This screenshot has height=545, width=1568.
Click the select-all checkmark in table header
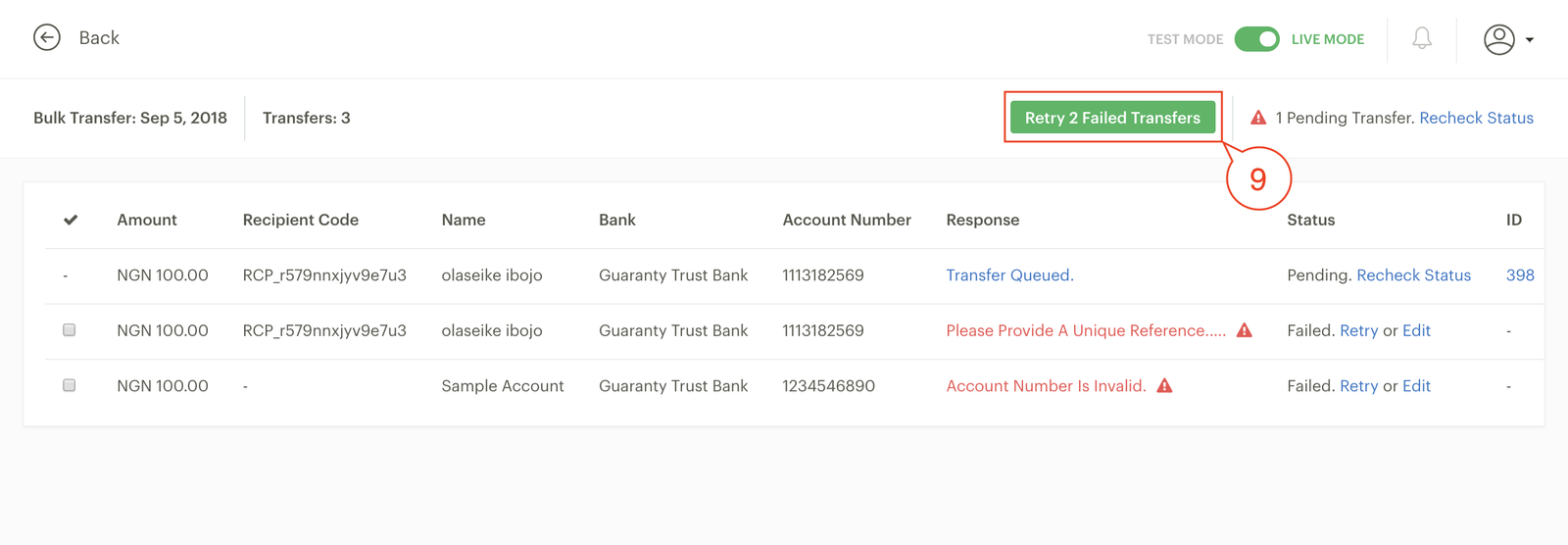(71, 220)
